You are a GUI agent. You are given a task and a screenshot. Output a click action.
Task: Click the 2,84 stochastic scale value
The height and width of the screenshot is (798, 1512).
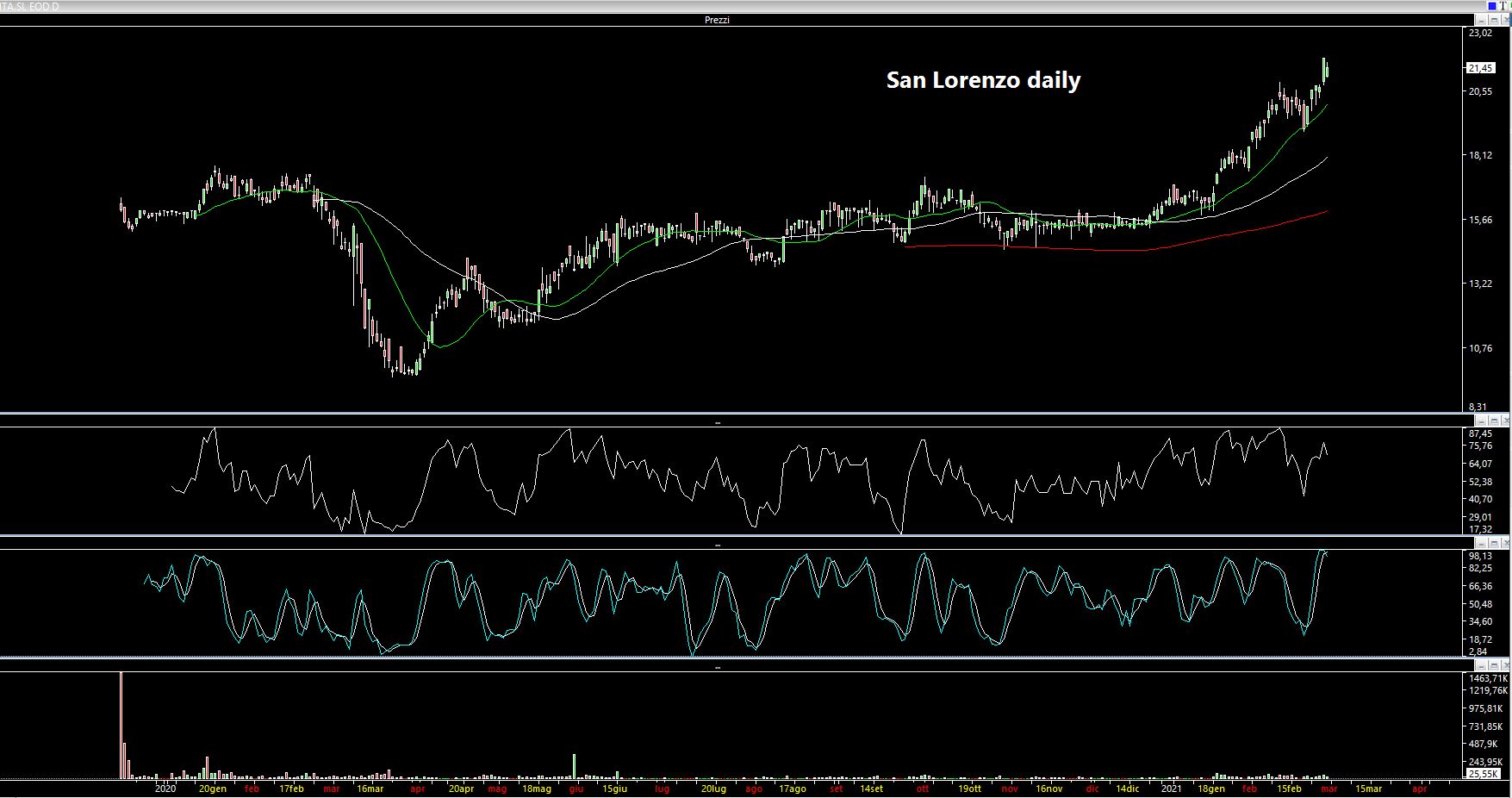tap(1478, 651)
